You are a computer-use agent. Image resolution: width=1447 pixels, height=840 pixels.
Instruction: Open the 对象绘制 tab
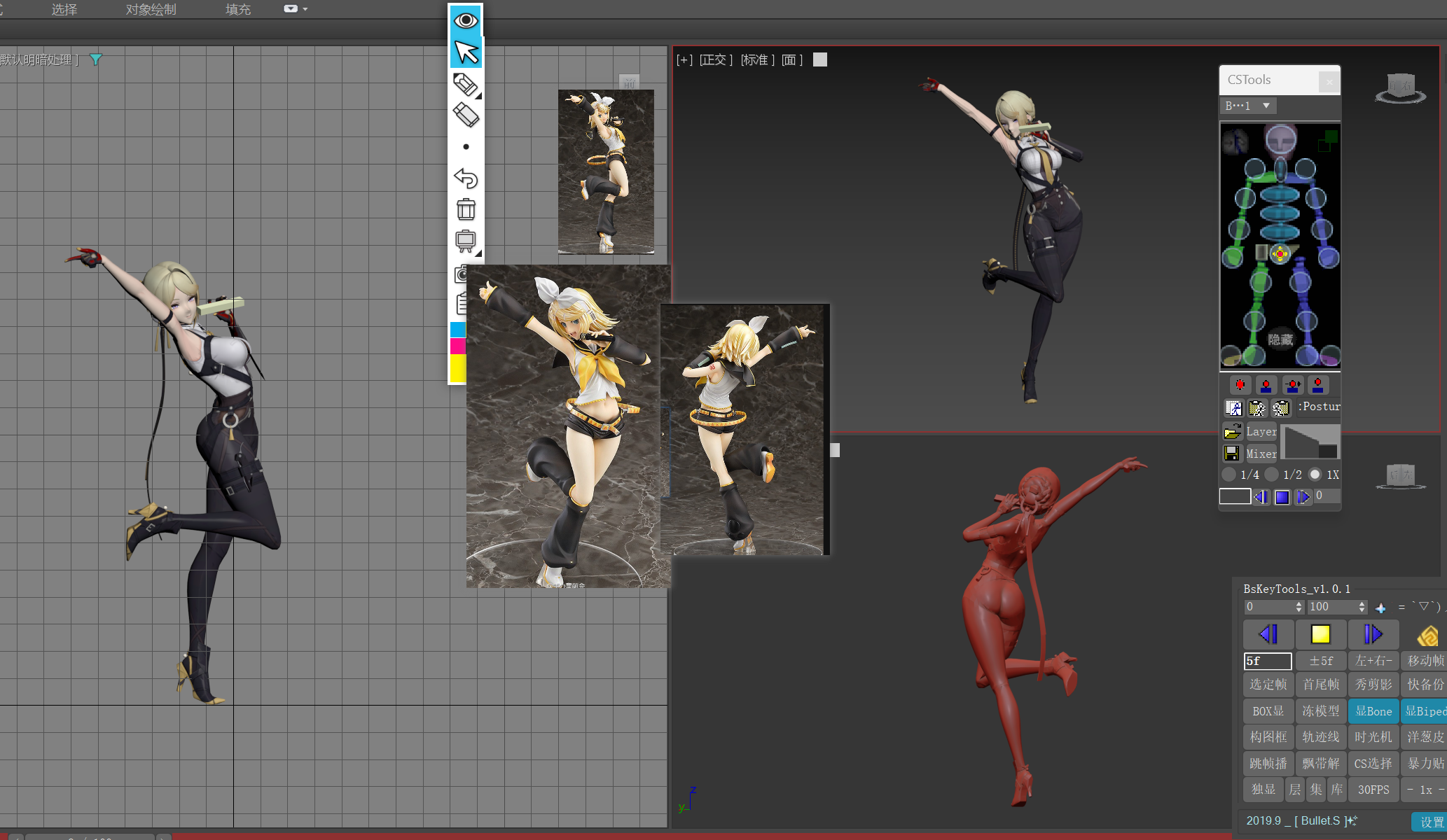tap(151, 10)
